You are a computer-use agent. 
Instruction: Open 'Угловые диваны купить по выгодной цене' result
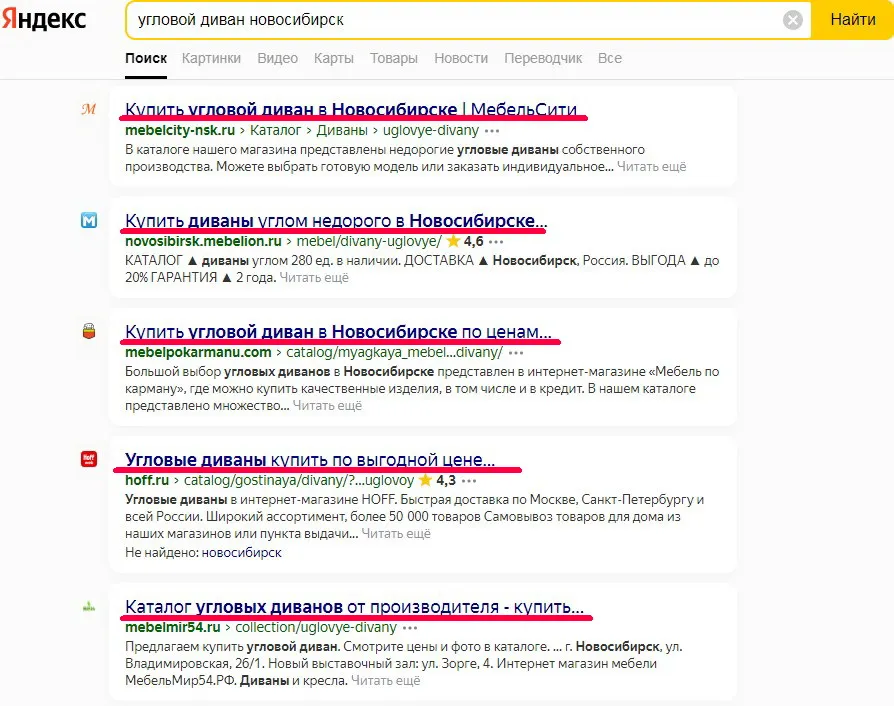click(x=310, y=459)
